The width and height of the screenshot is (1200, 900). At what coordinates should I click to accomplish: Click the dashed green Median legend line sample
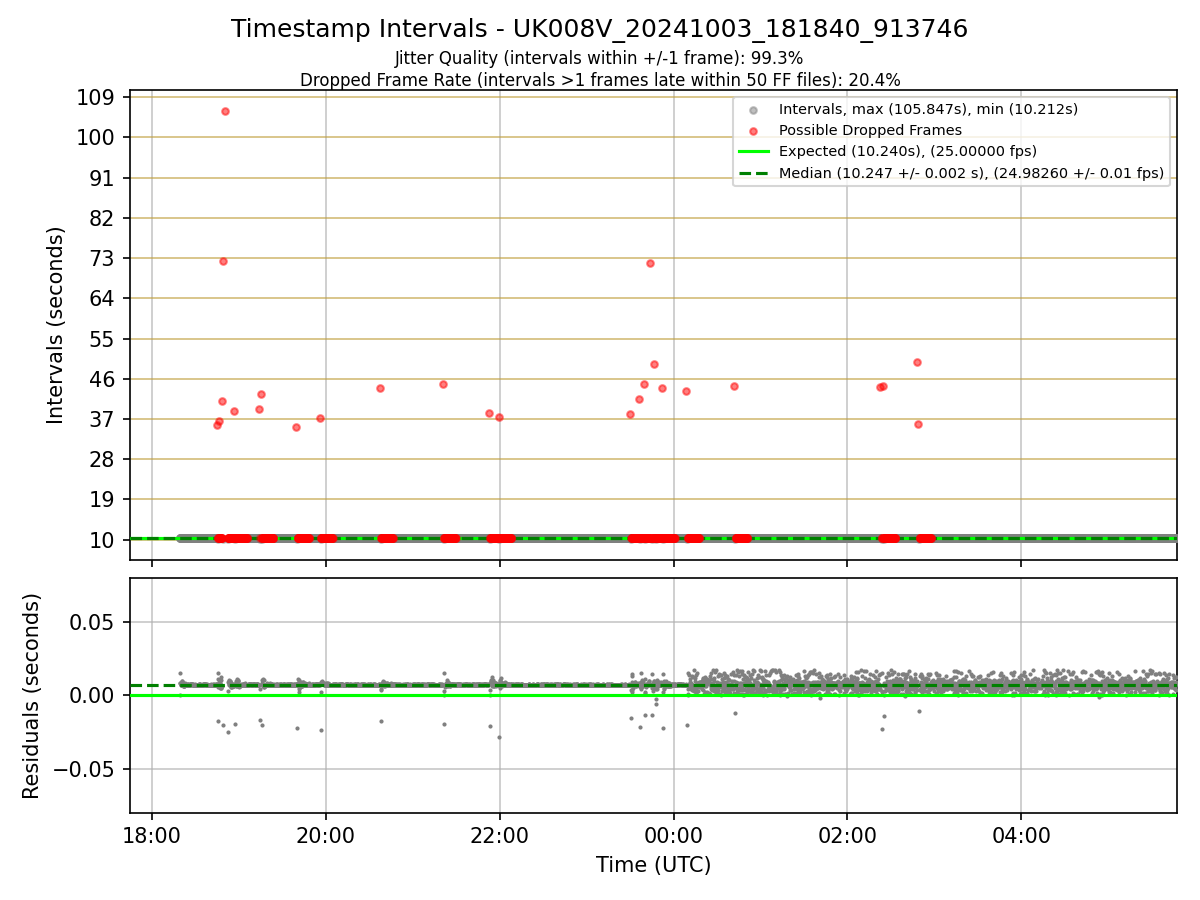click(754, 173)
